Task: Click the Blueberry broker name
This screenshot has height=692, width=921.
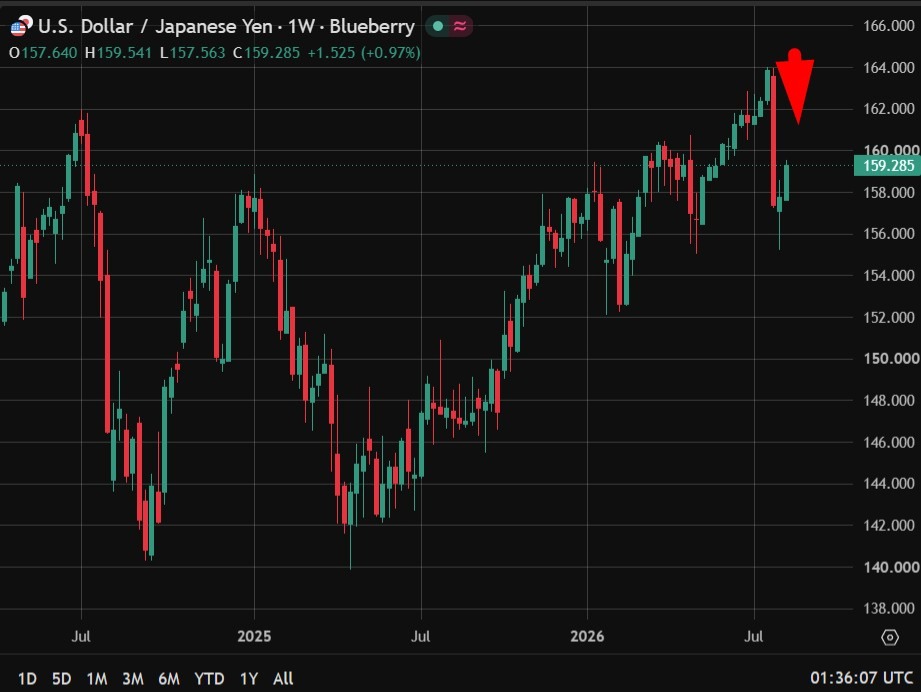Action: click(x=372, y=26)
